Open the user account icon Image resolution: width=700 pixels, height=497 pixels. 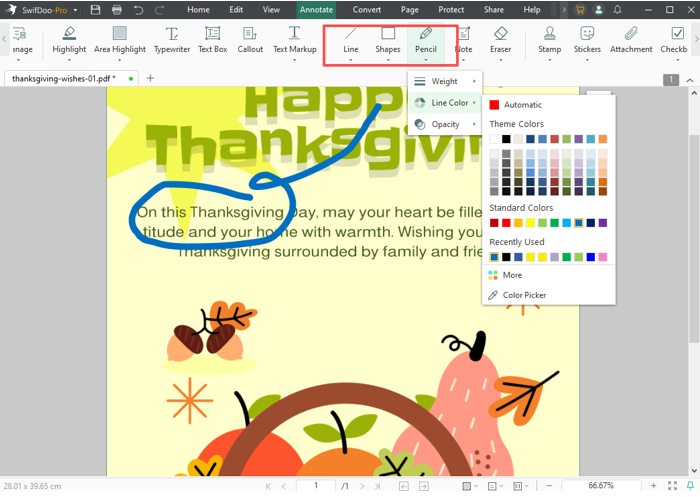tap(599, 9)
